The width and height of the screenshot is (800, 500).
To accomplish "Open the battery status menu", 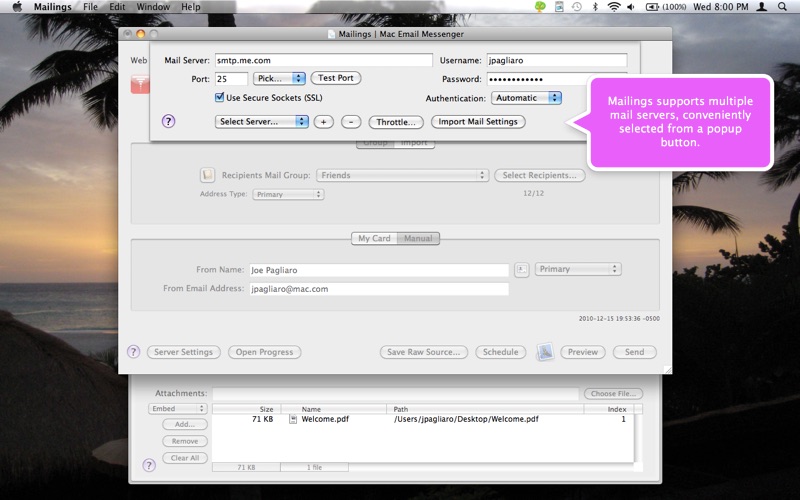I will point(666,7).
